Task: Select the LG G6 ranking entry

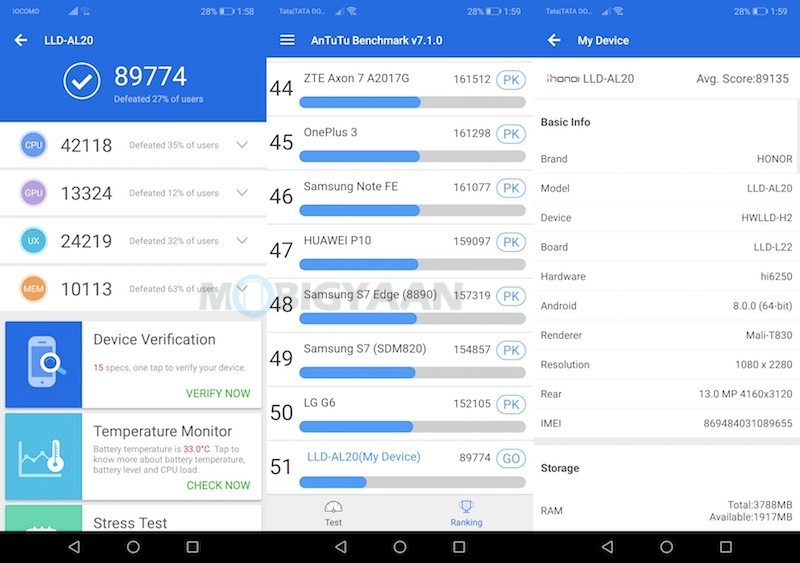Action: 399,413
